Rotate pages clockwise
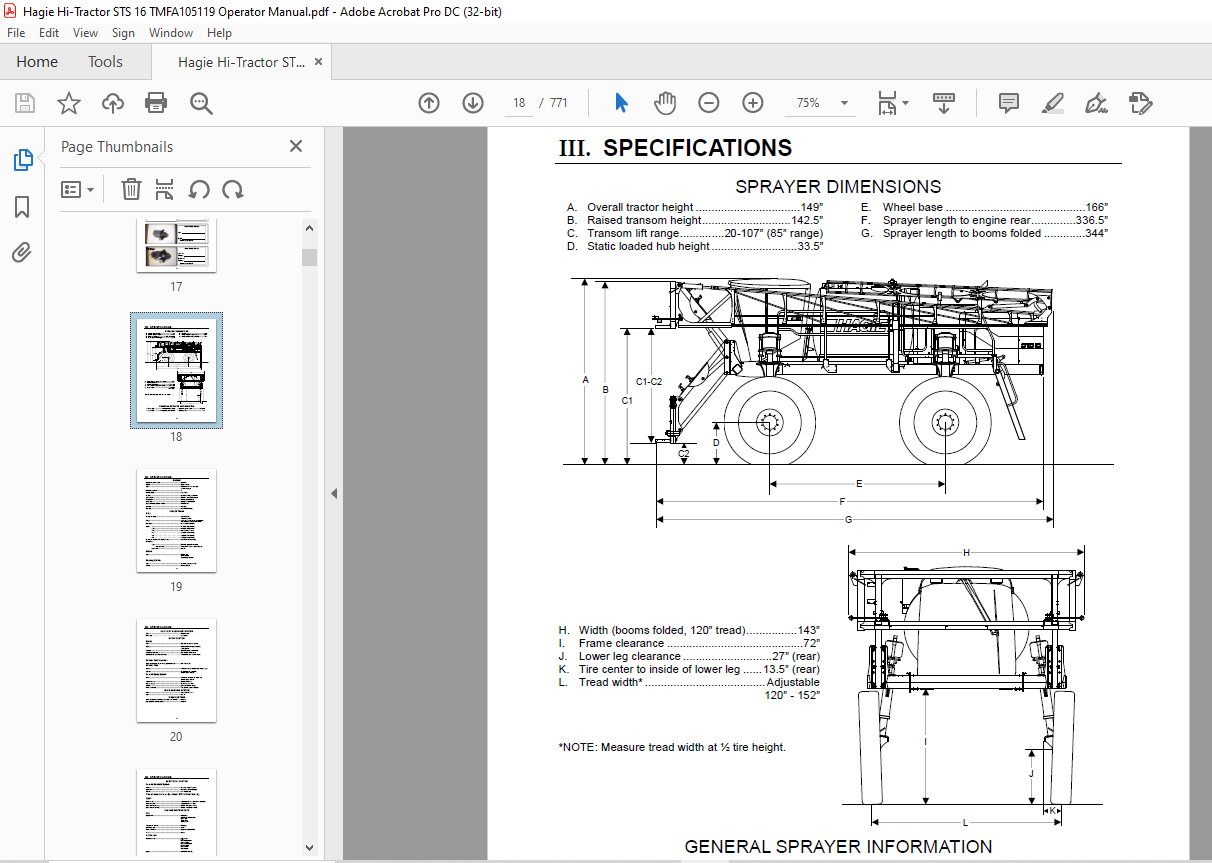The image size is (1212, 863). tap(233, 189)
